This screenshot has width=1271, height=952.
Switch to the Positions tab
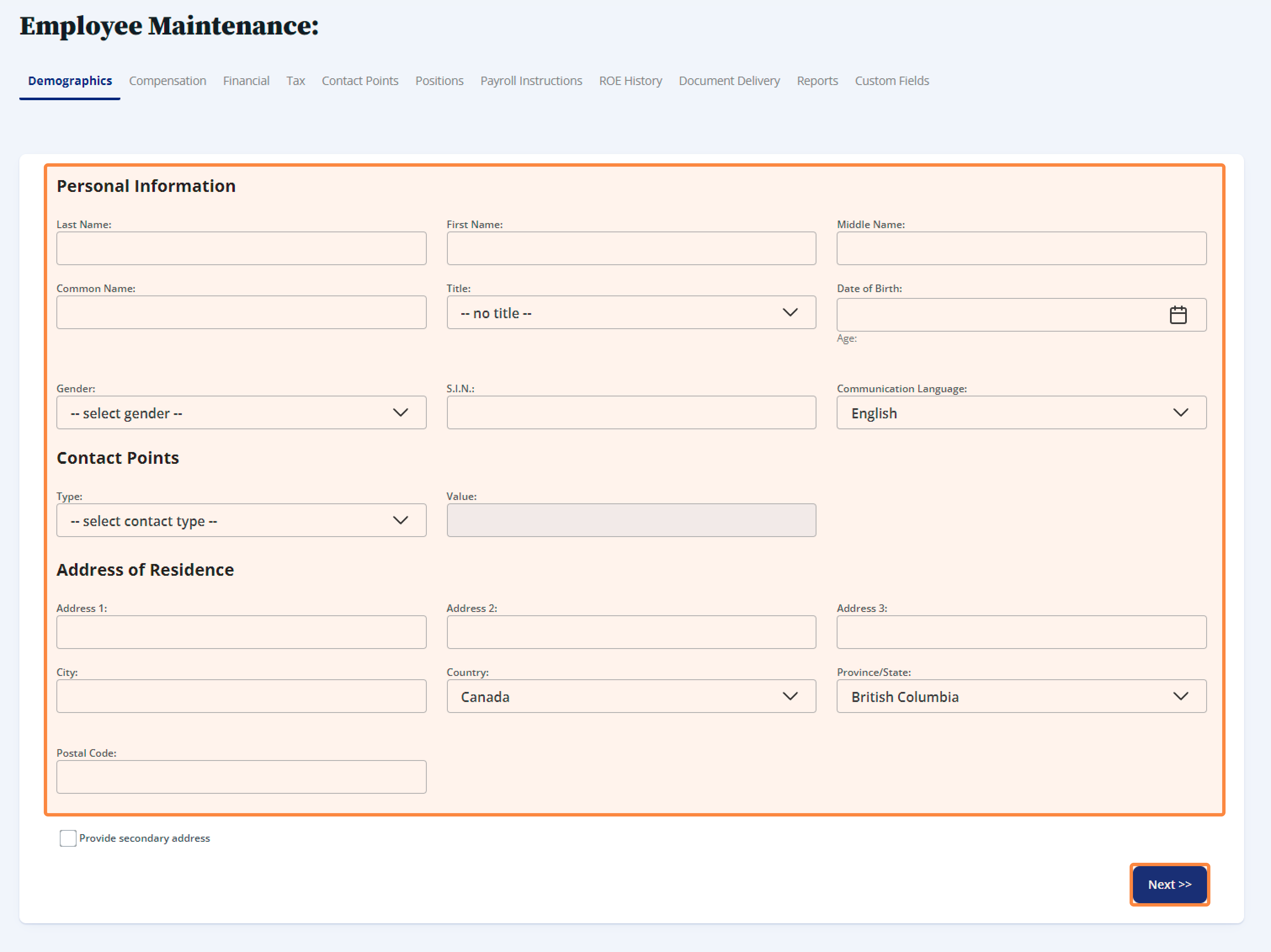[x=439, y=81]
